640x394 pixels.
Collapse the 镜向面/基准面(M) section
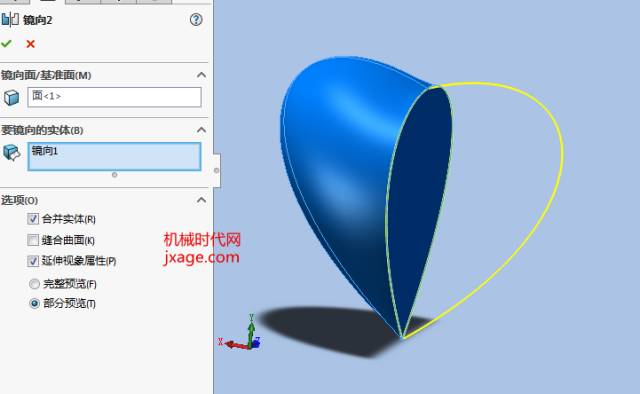click(201, 75)
